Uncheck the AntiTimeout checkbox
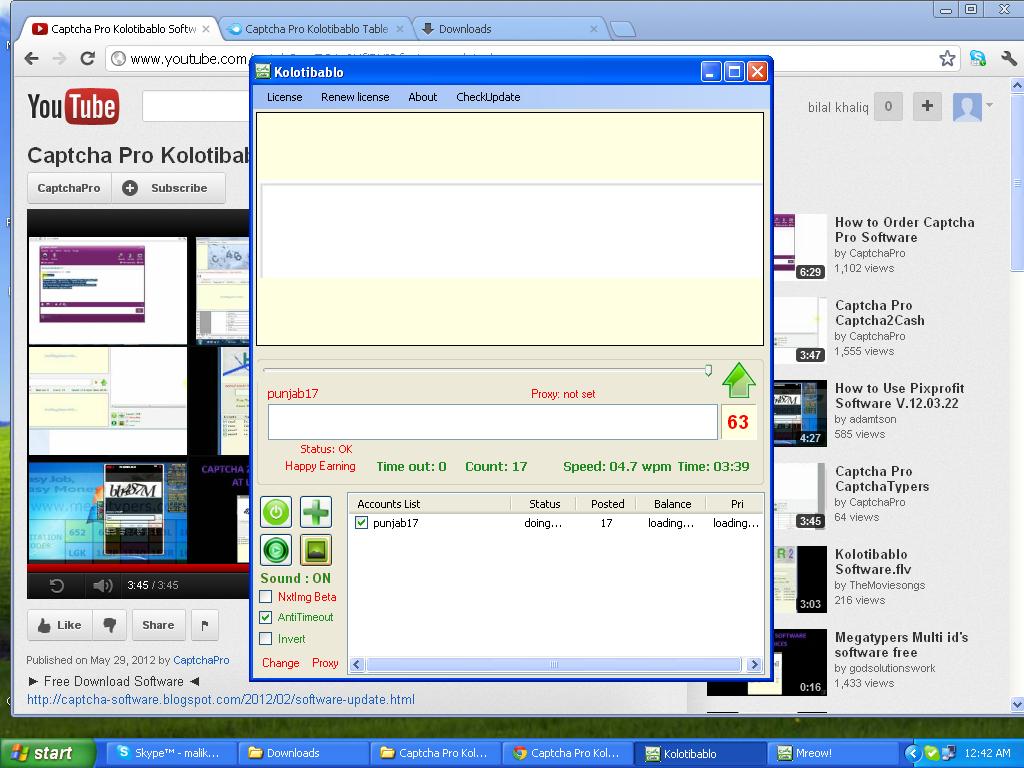This screenshot has width=1024, height=768. coord(266,616)
